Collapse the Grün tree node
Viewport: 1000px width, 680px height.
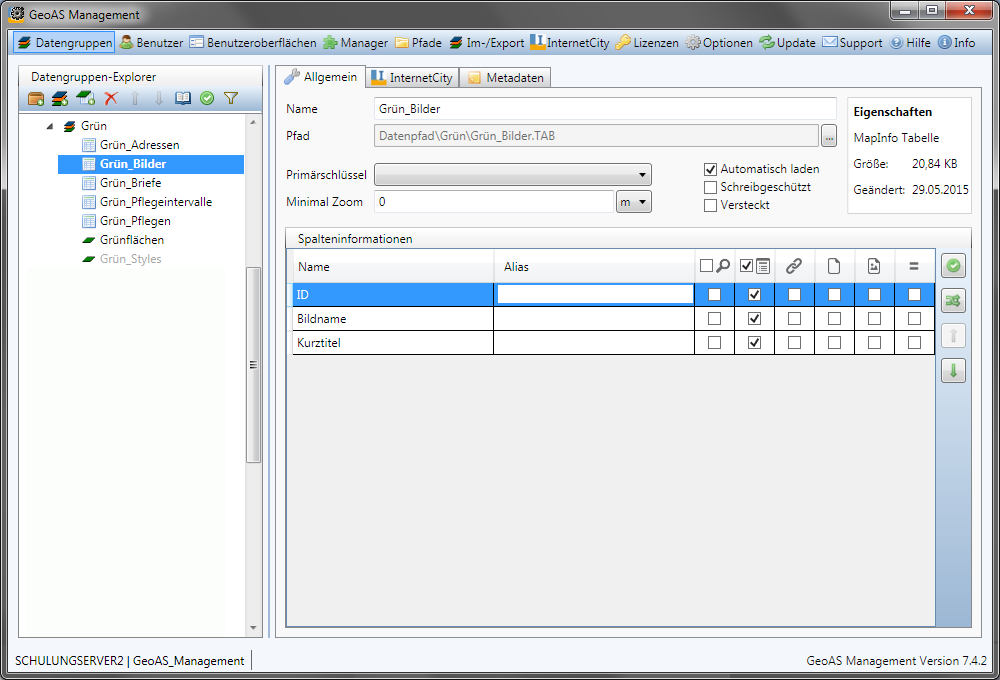pos(50,127)
